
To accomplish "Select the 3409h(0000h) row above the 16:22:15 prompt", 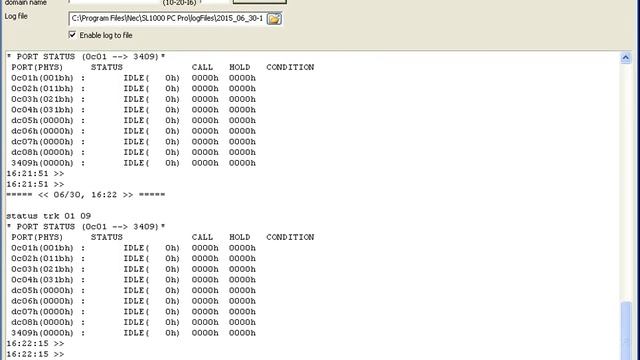I will click(x=133, y=333).
